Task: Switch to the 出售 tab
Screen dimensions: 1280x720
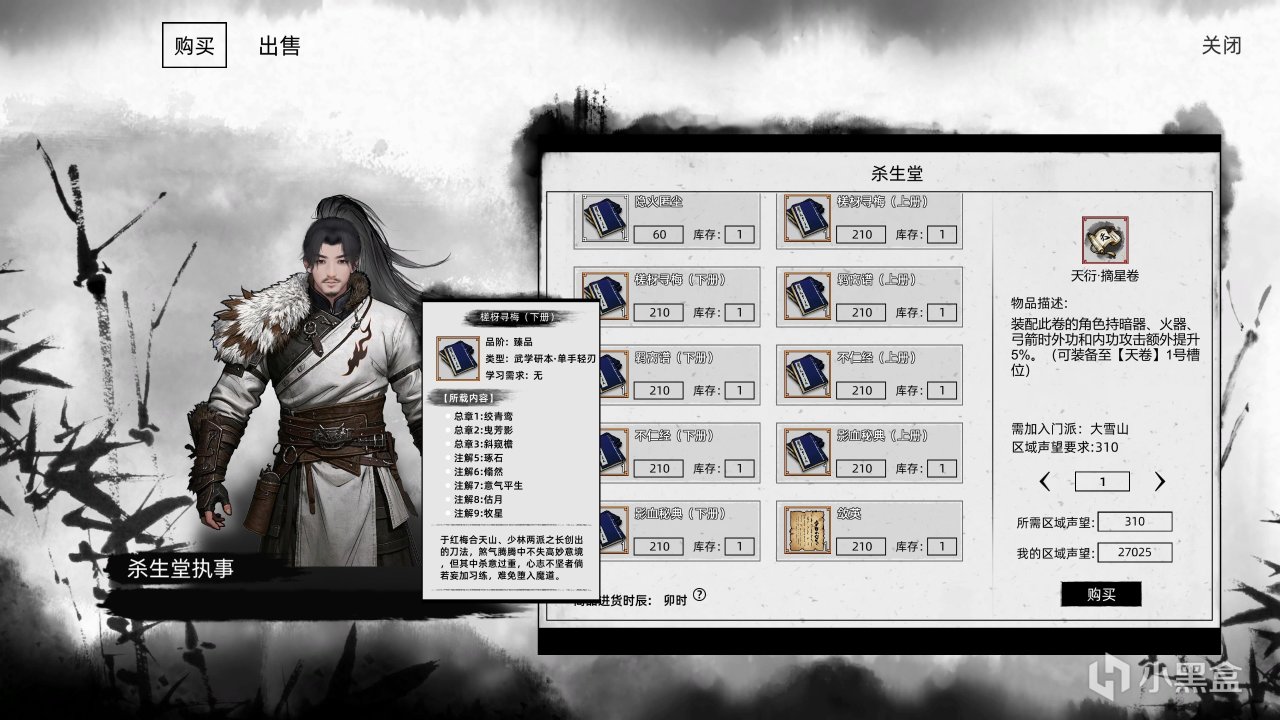Action: pyautogui.click(x=279, y=46)
